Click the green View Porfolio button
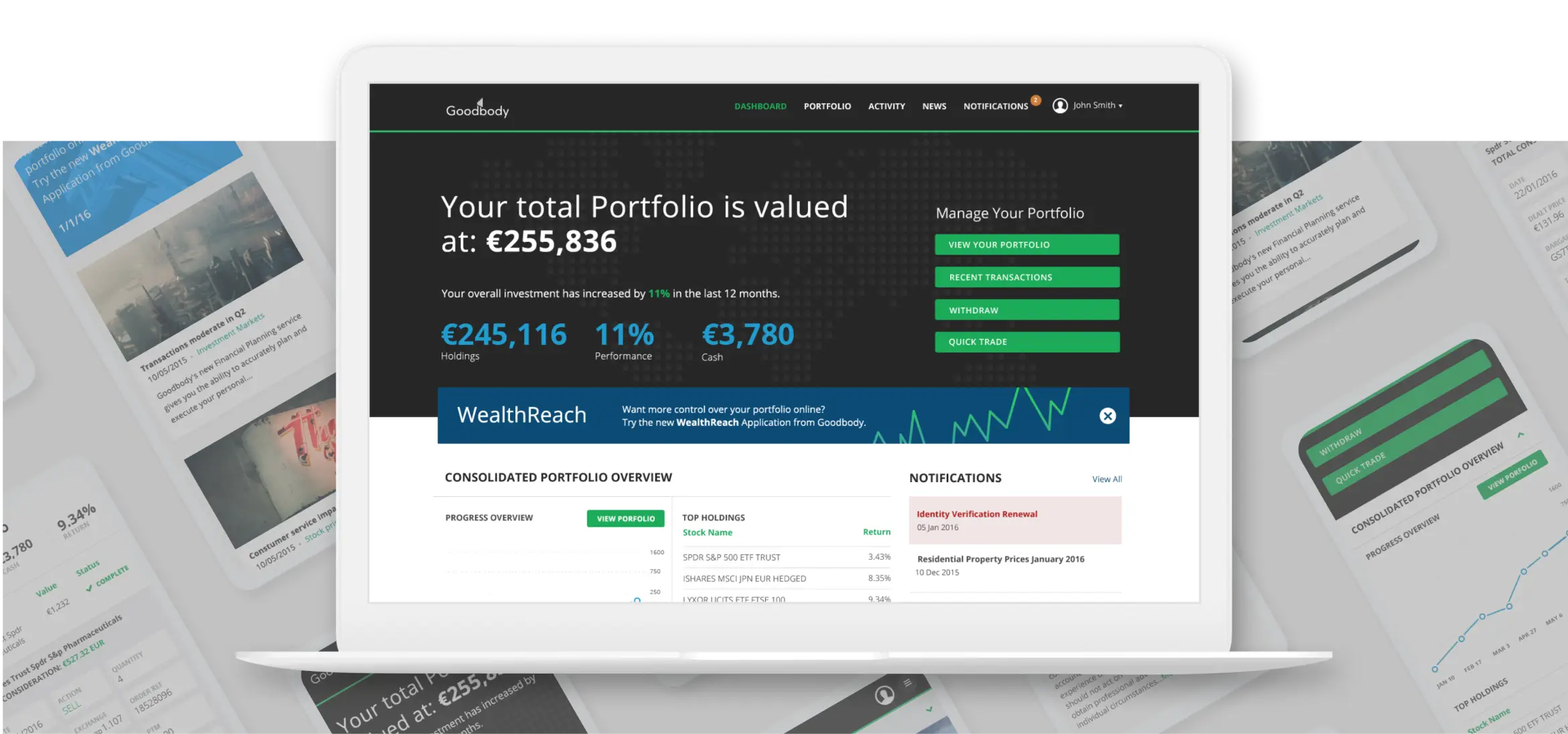1568x734 pixels. click(x=625, y=518)
